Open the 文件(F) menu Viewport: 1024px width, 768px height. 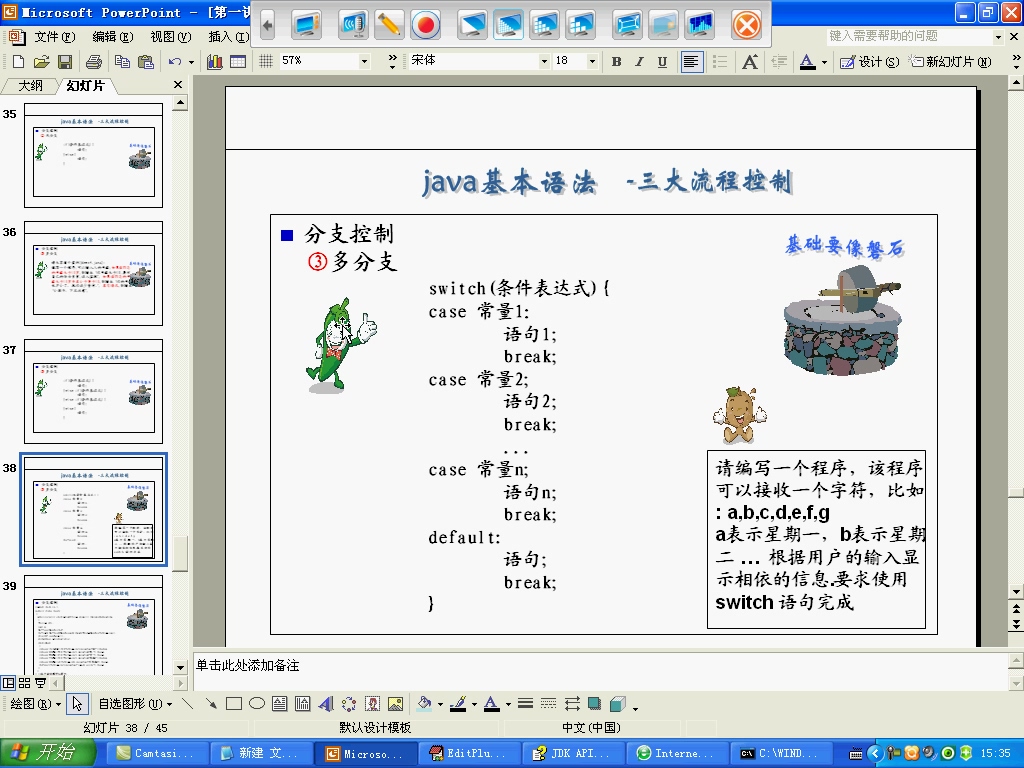coord(55,37)
